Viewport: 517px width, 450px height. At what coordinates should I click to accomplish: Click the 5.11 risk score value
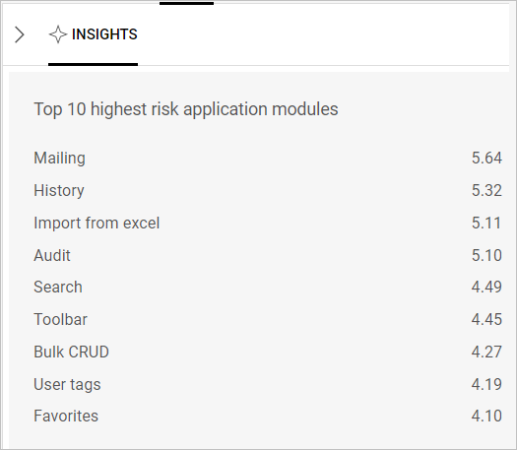click(486, 223)
